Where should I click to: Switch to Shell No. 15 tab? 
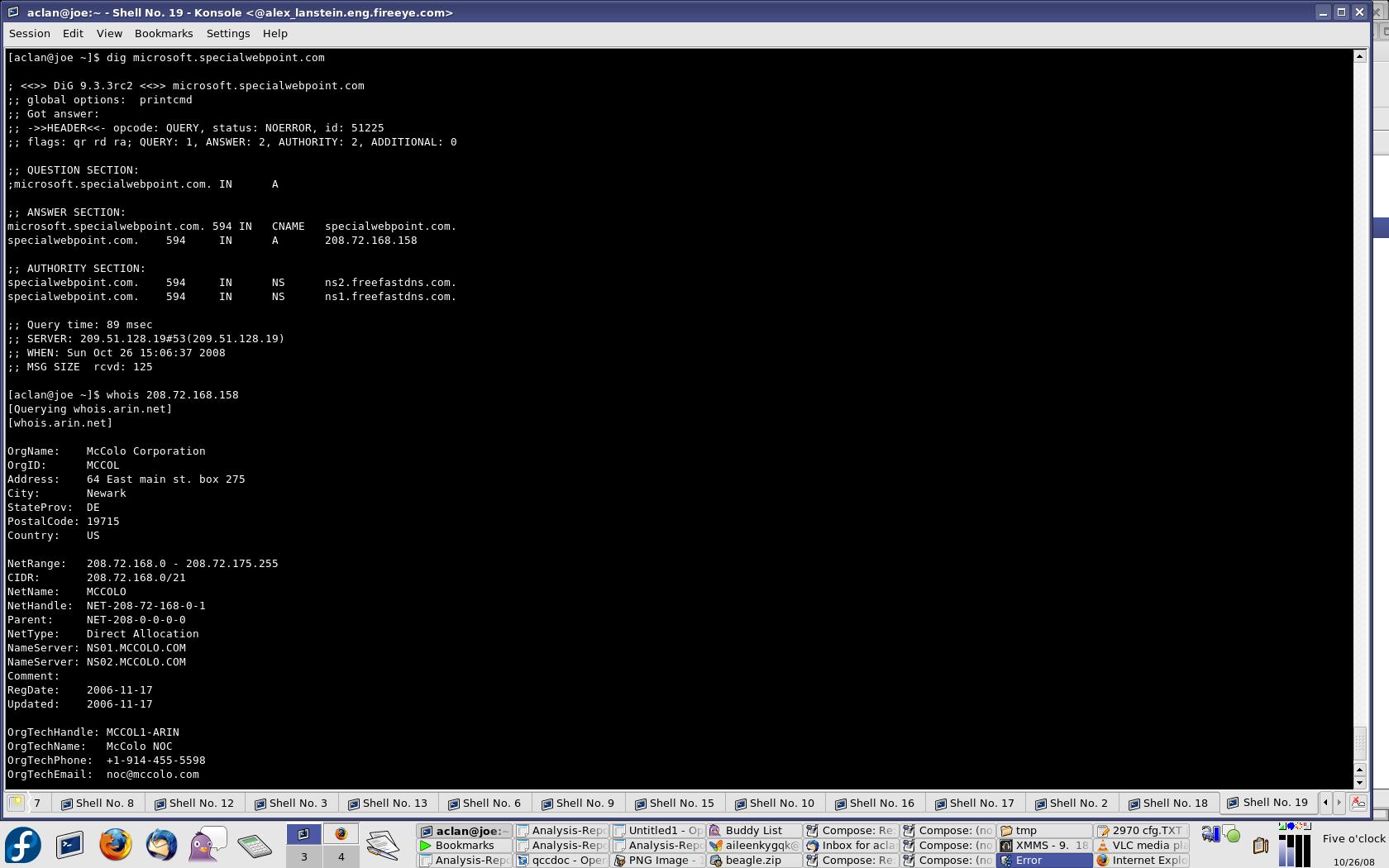coord(675,803)
